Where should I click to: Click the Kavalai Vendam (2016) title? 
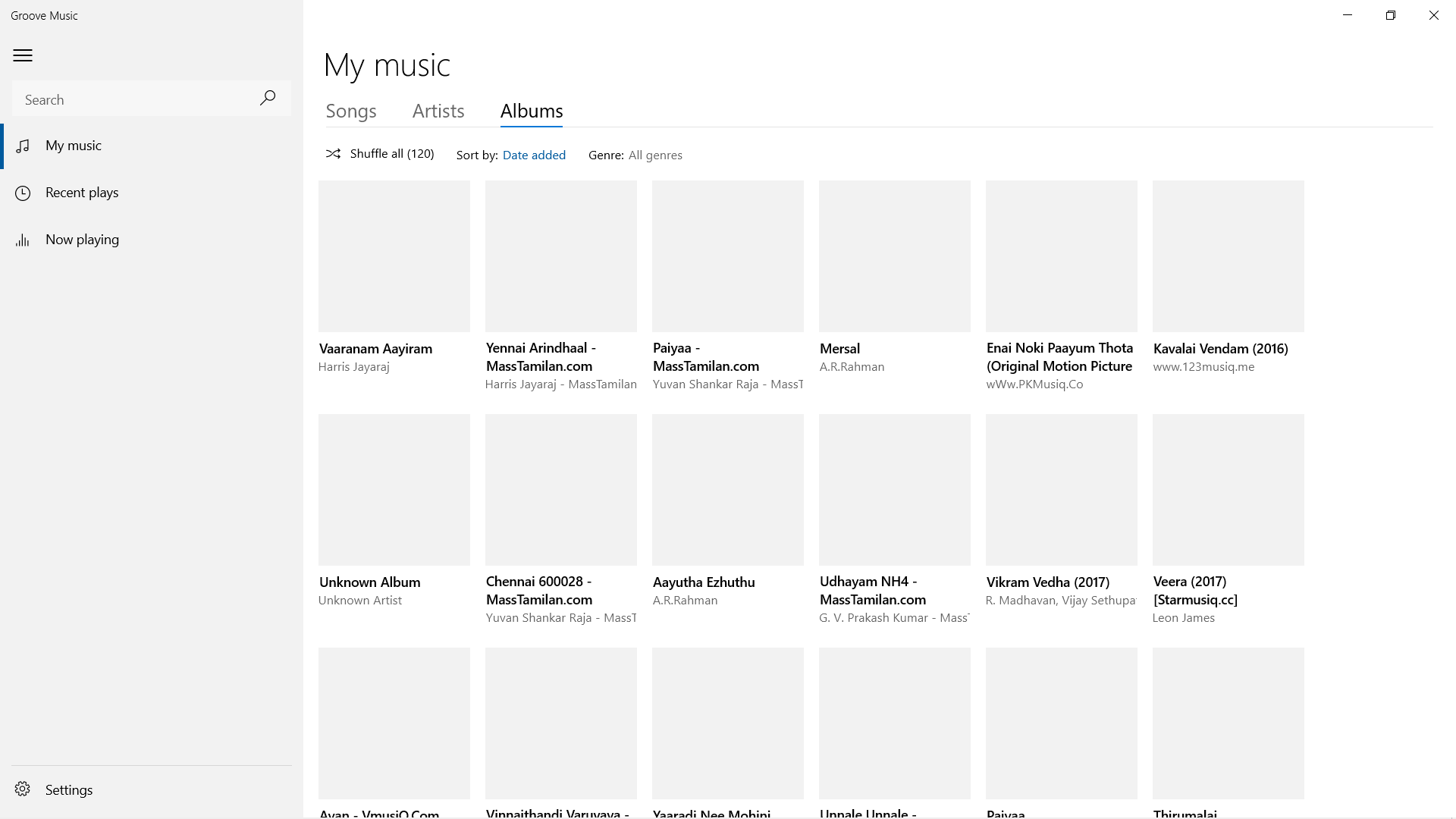point(1221,349)
